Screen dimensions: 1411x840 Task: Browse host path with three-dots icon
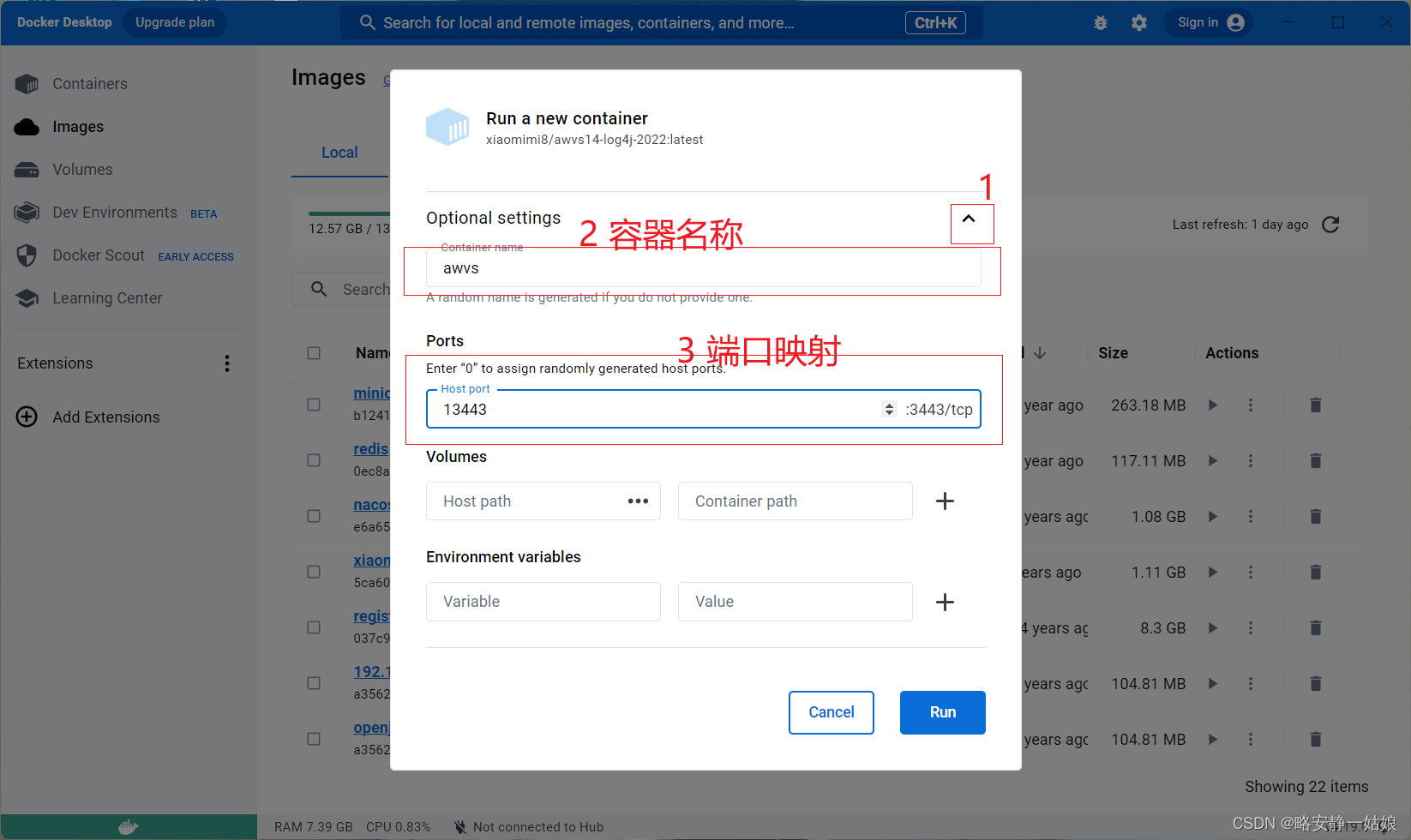[638, 501]
